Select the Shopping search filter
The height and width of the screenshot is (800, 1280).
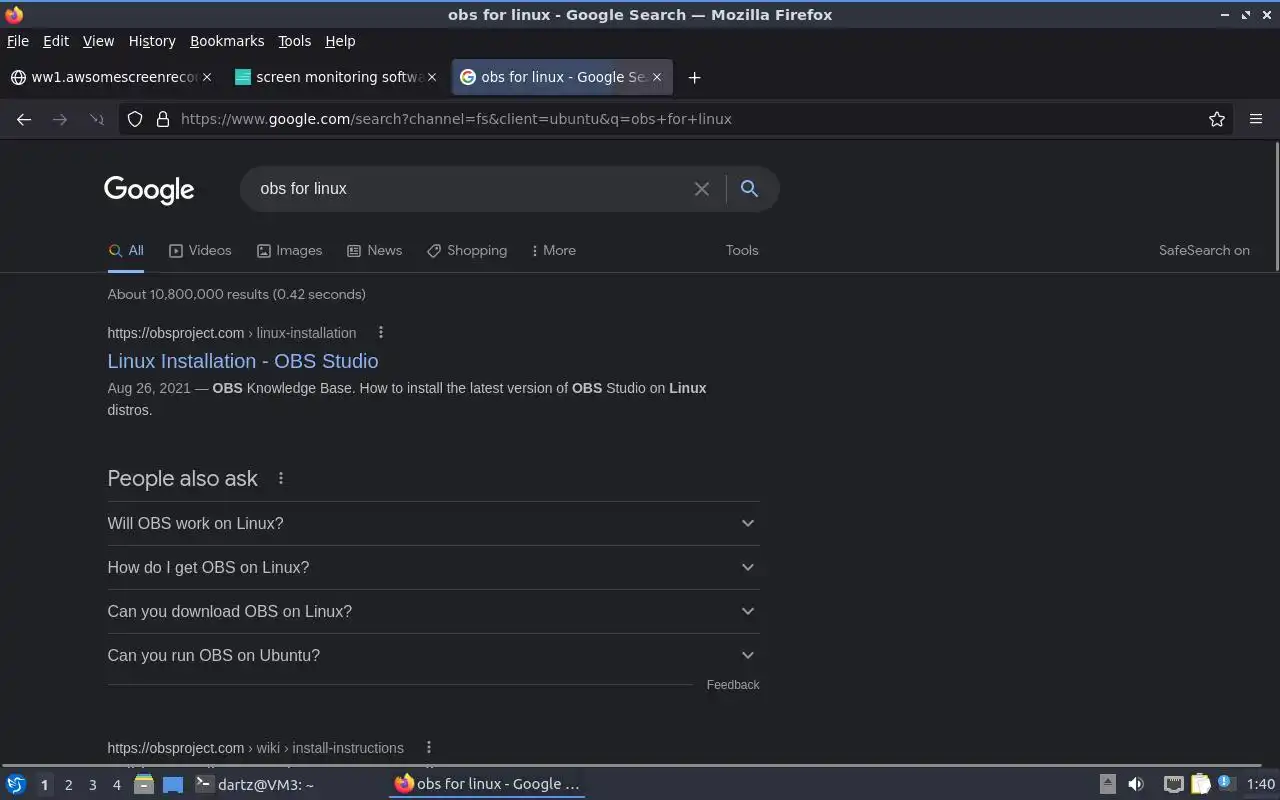(467, 250)
